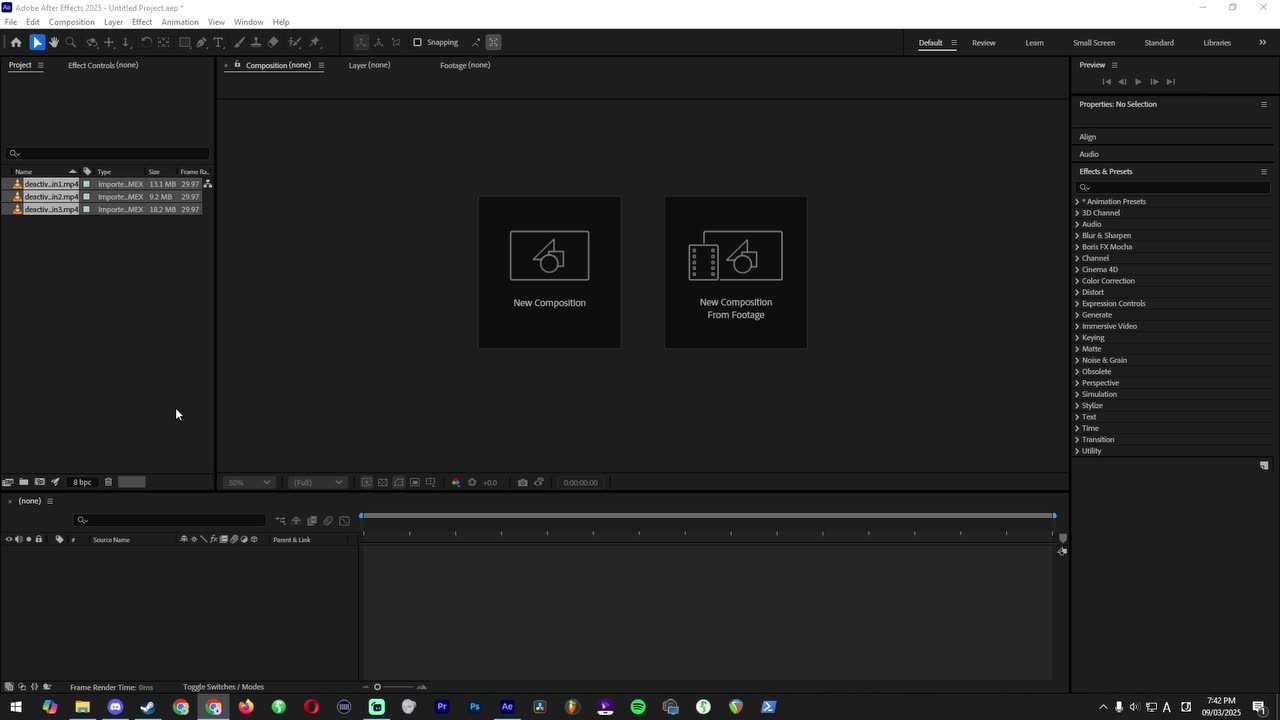Viewport: 1280px width, 720px height.
Task: Open Firefox from the taskbar
Action: click(246, 707)
